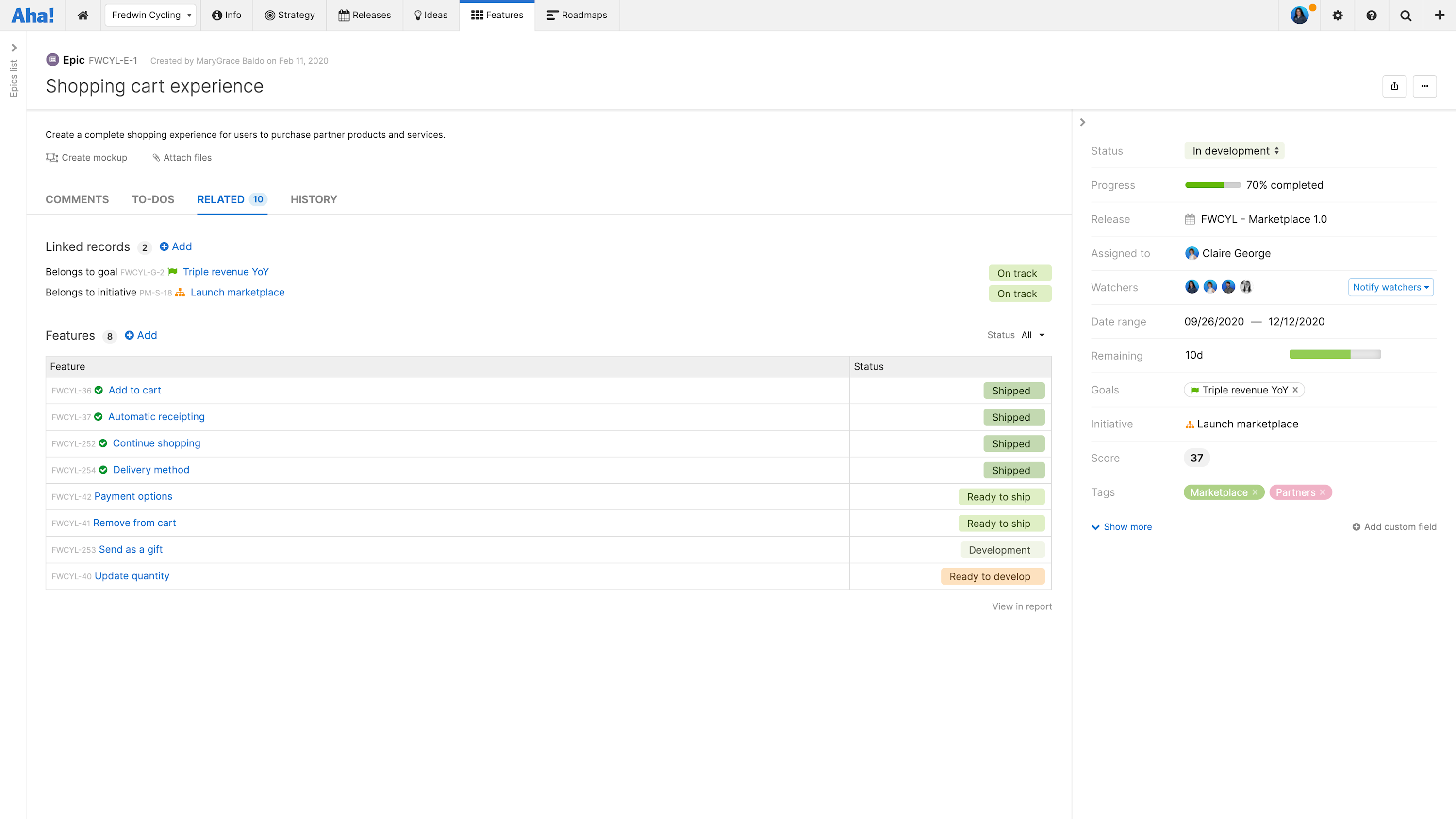Remove Triple revenue YoY goal chip
Image resolution: width=1456 pixels, height=819 pixels.
[x=1295, y=390]
